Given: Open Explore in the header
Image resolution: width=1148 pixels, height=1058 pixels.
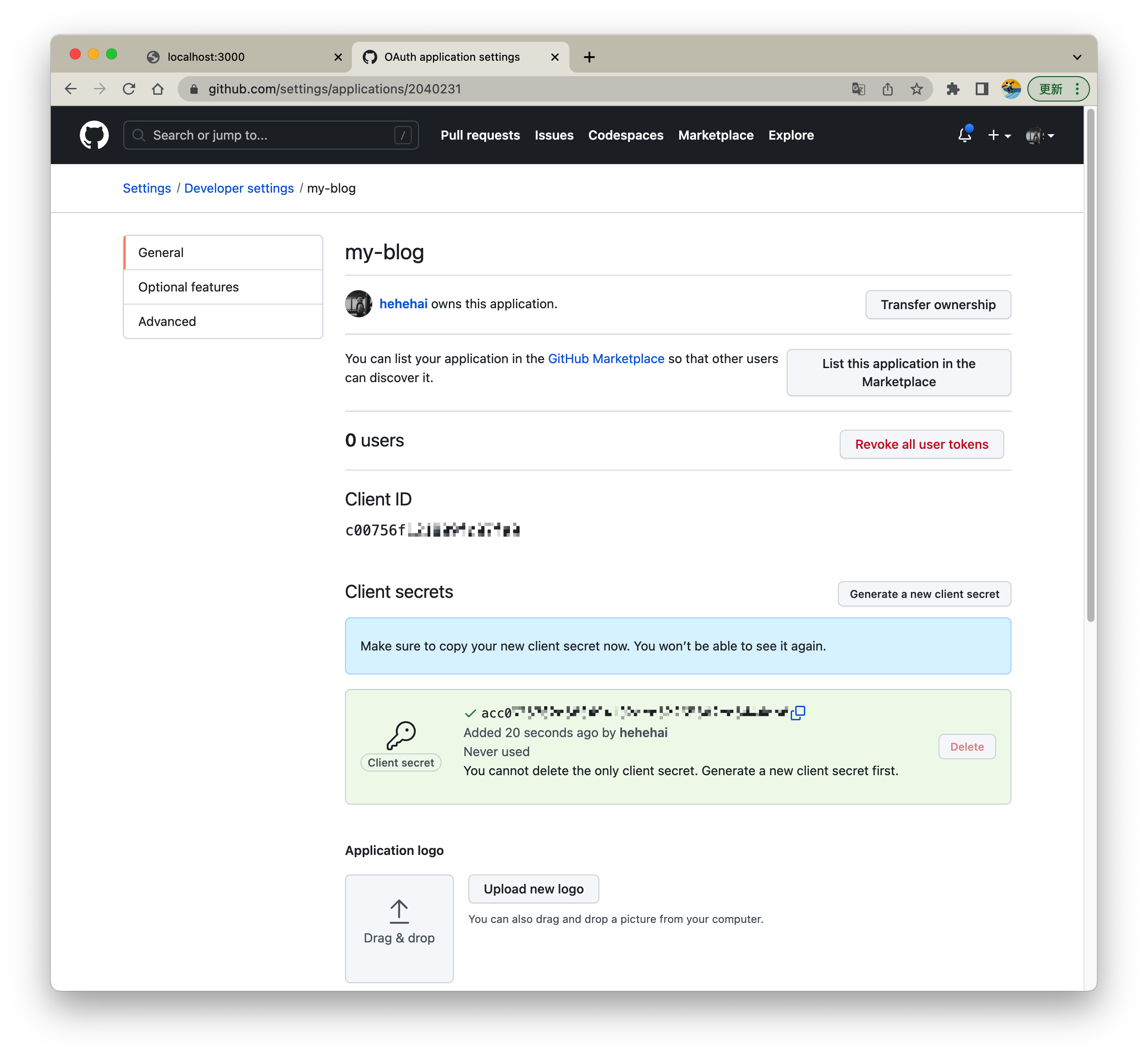Looking at the screenshot, I should 791,135.
